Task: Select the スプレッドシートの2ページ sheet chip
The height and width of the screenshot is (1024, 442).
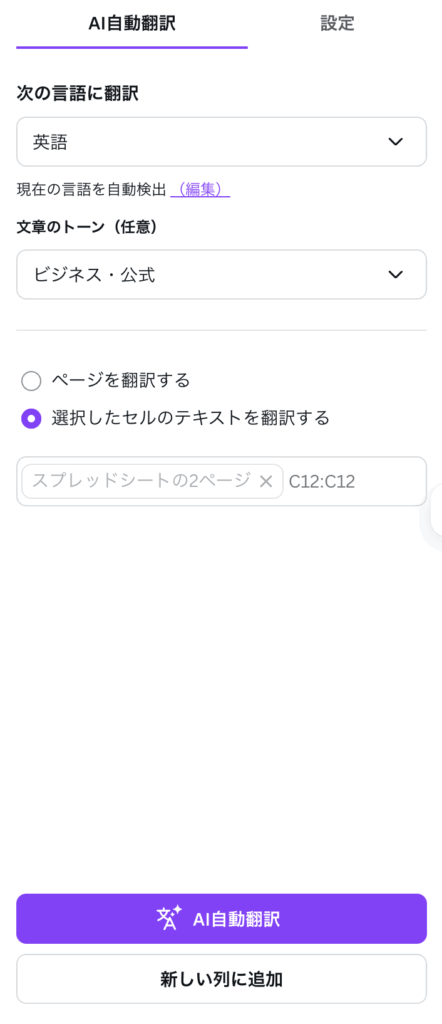Action: (141, 482)
